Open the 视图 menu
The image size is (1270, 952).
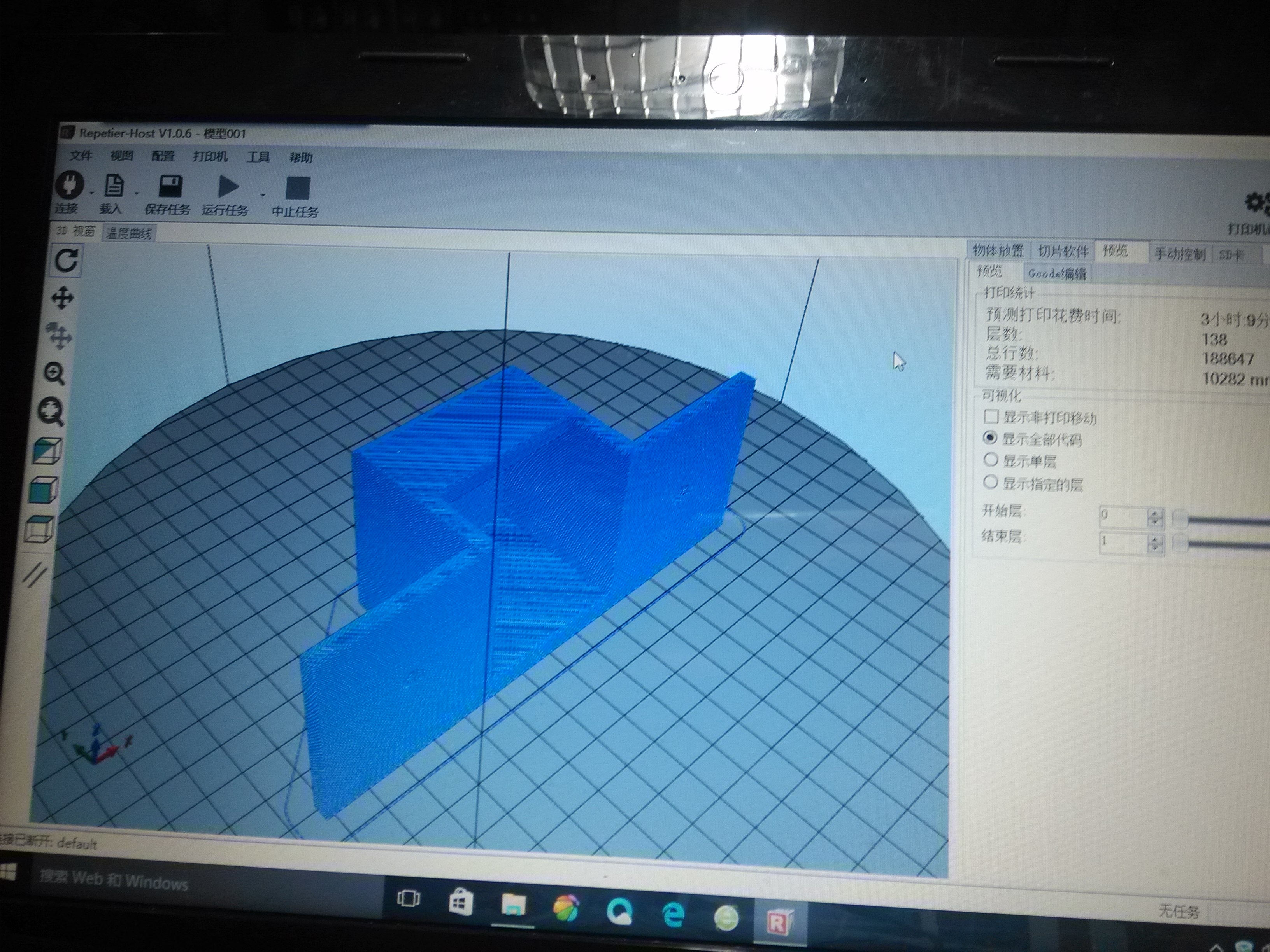122,156
